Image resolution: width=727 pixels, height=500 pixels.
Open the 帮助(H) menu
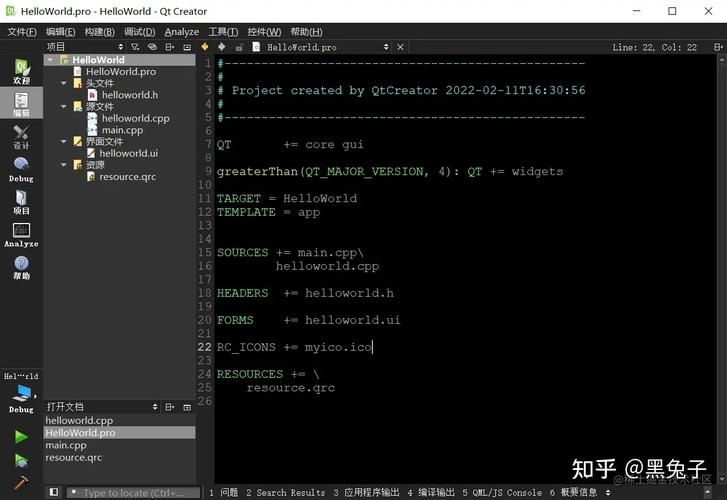306,32
